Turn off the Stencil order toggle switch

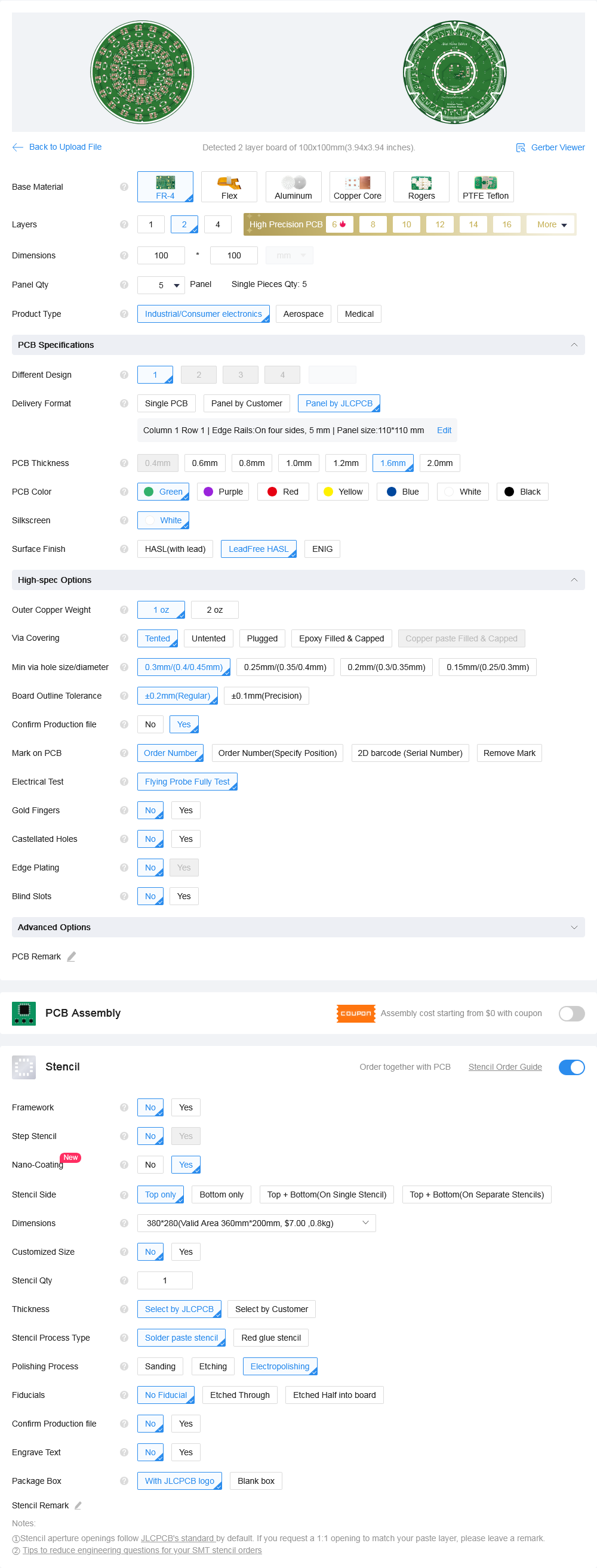571,1067
